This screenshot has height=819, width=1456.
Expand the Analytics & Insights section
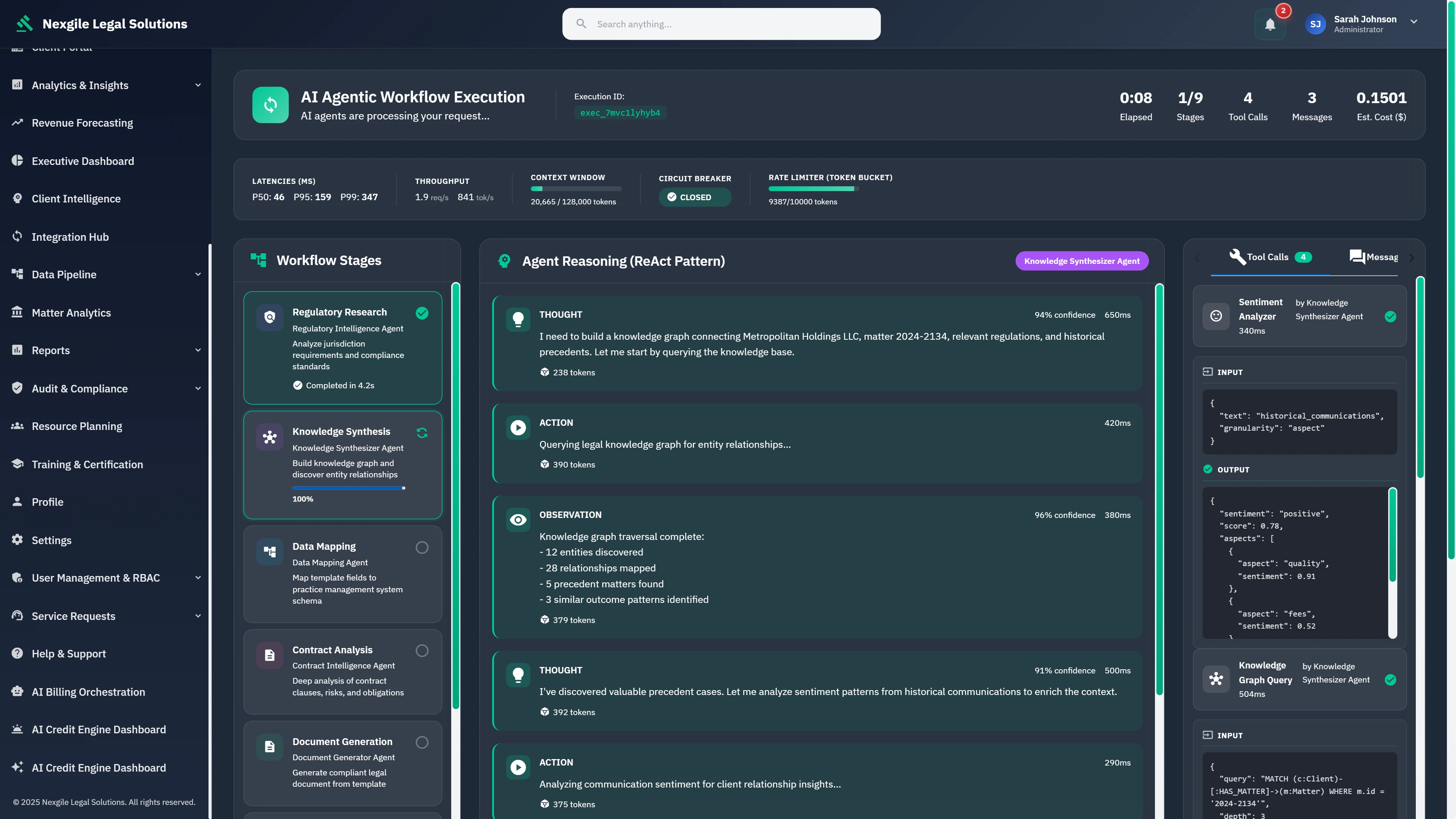coord(197,85)
